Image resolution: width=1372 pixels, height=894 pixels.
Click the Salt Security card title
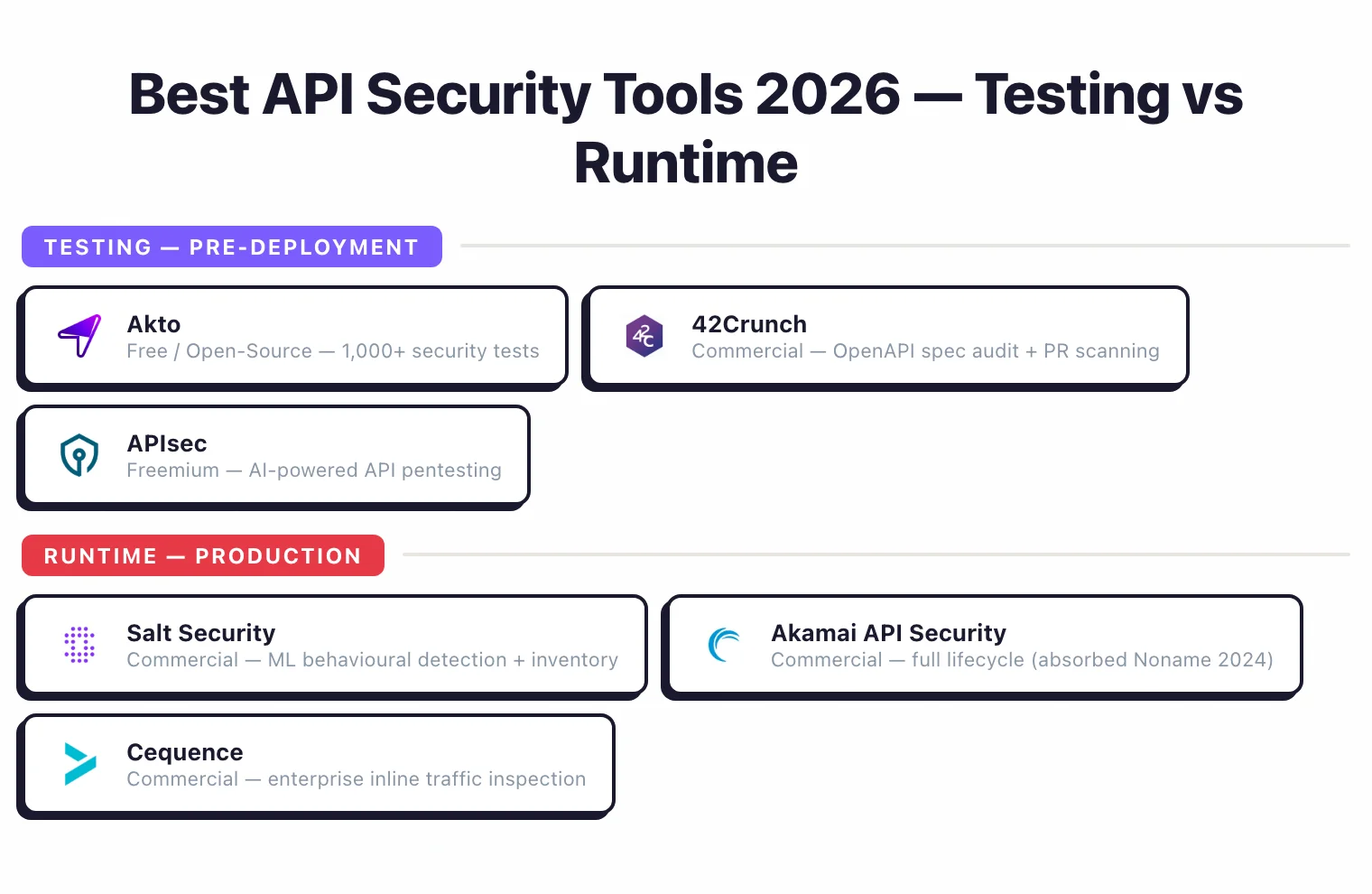point(201,633)
